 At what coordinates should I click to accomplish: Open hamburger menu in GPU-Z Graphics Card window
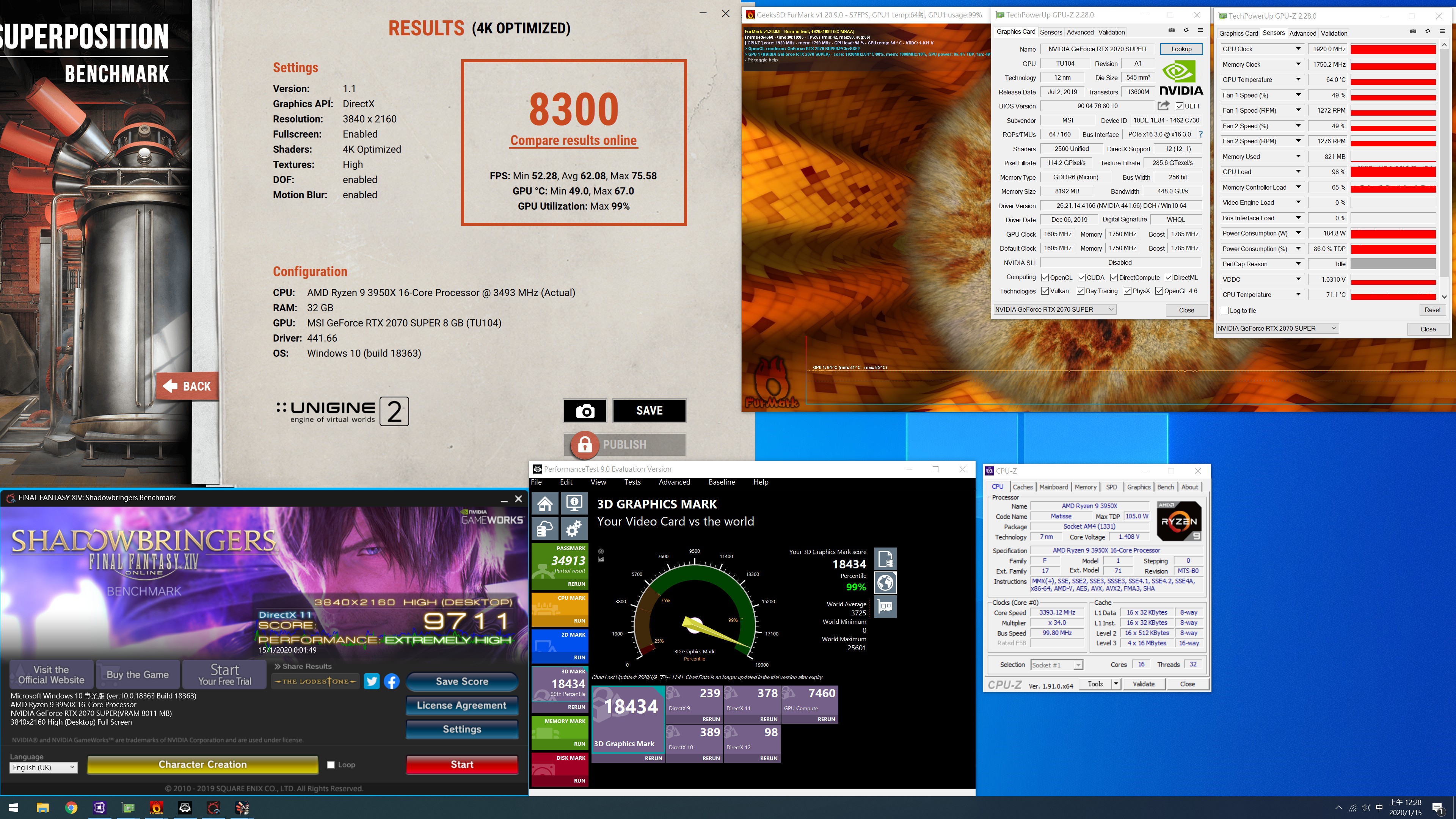point(1200,30)
